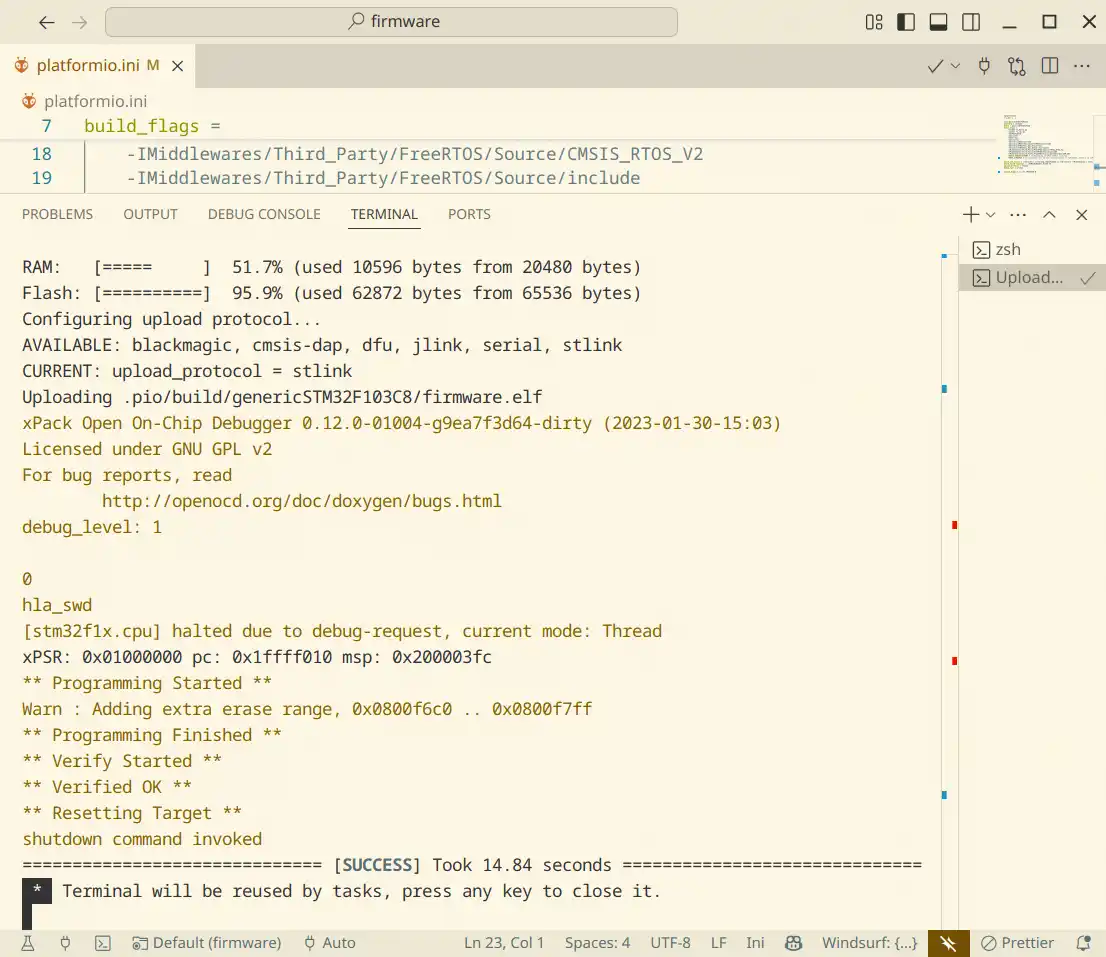Open editor More Actions ellipsis
1106x957 pixels.
1082,66
